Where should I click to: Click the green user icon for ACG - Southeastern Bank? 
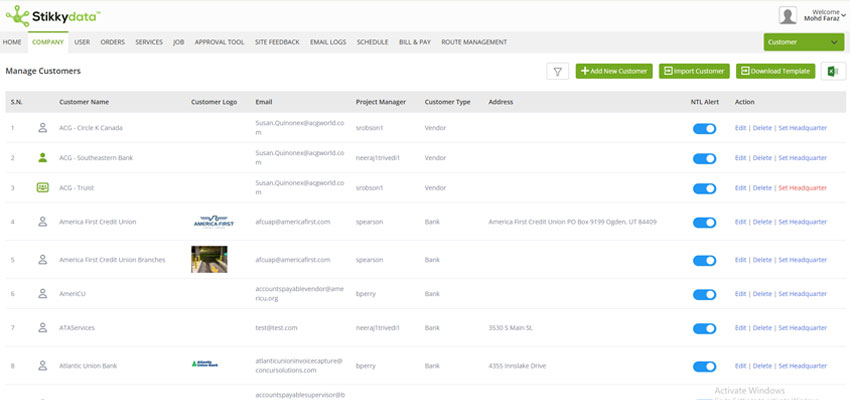(42, 158)
